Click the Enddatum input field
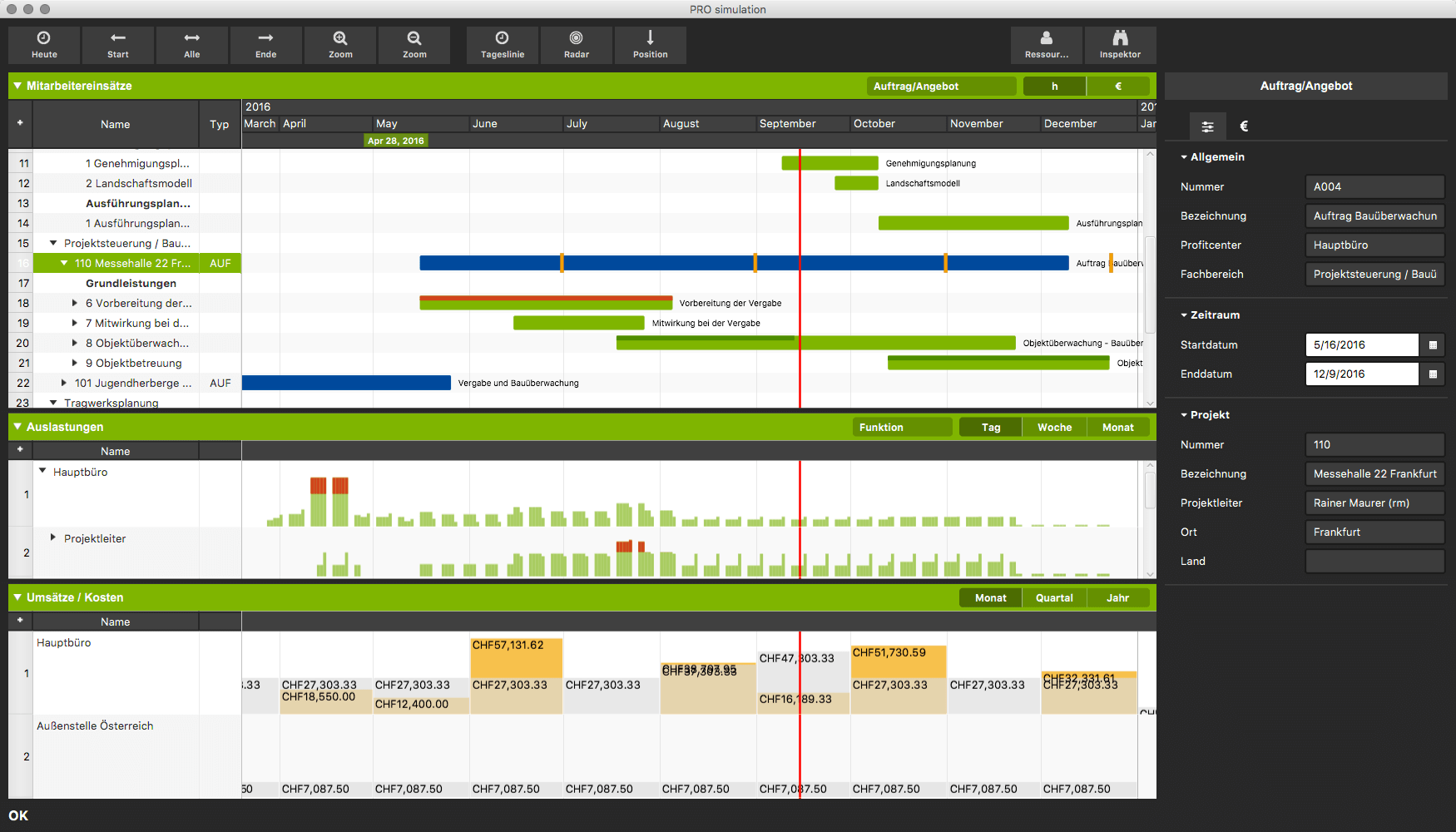The width and height of the screenshot is (1456, 832). 1361,374
